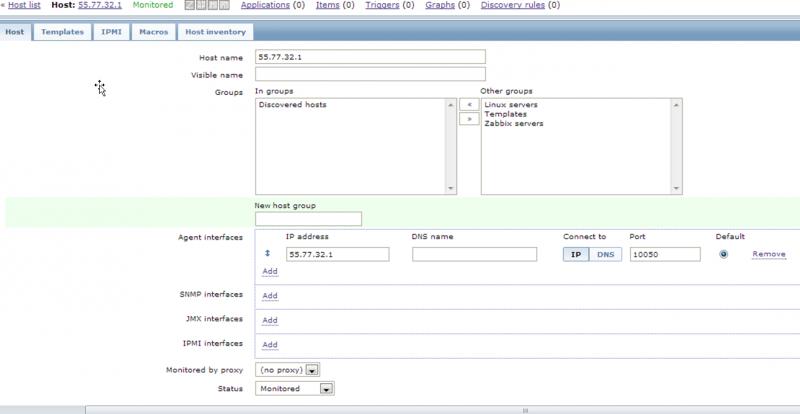Add an IPMI interface

coord(270,345)
